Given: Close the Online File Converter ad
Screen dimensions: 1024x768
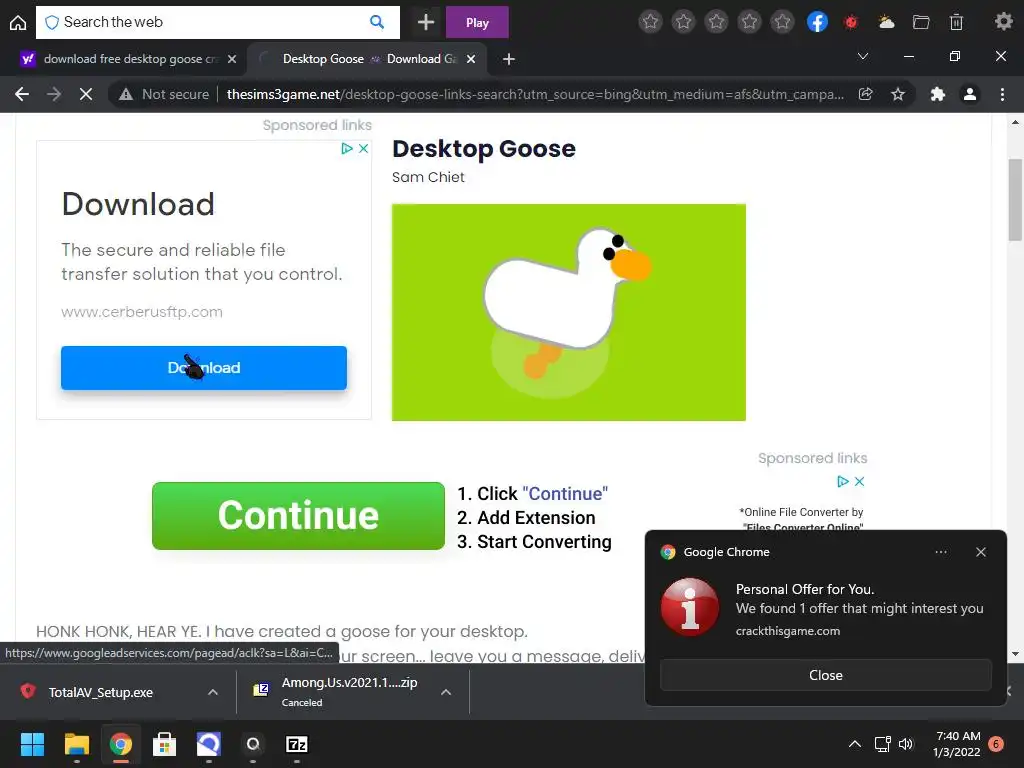Looking at the screenshot, I should 859,481.
